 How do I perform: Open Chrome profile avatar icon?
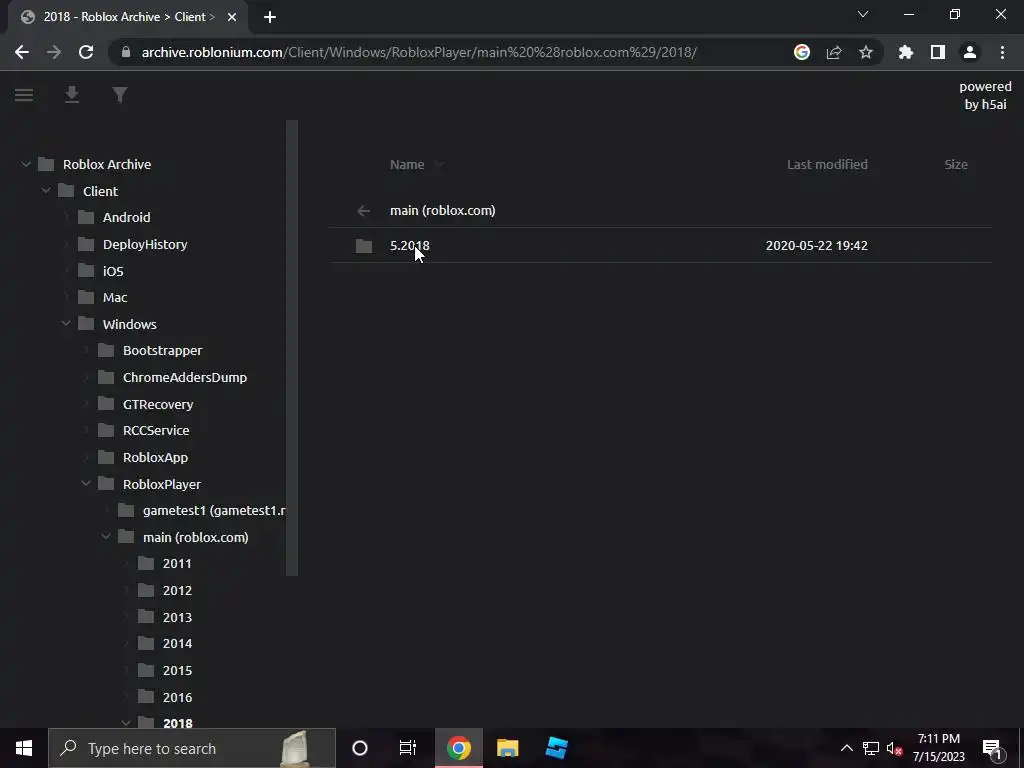click(970, 52)
